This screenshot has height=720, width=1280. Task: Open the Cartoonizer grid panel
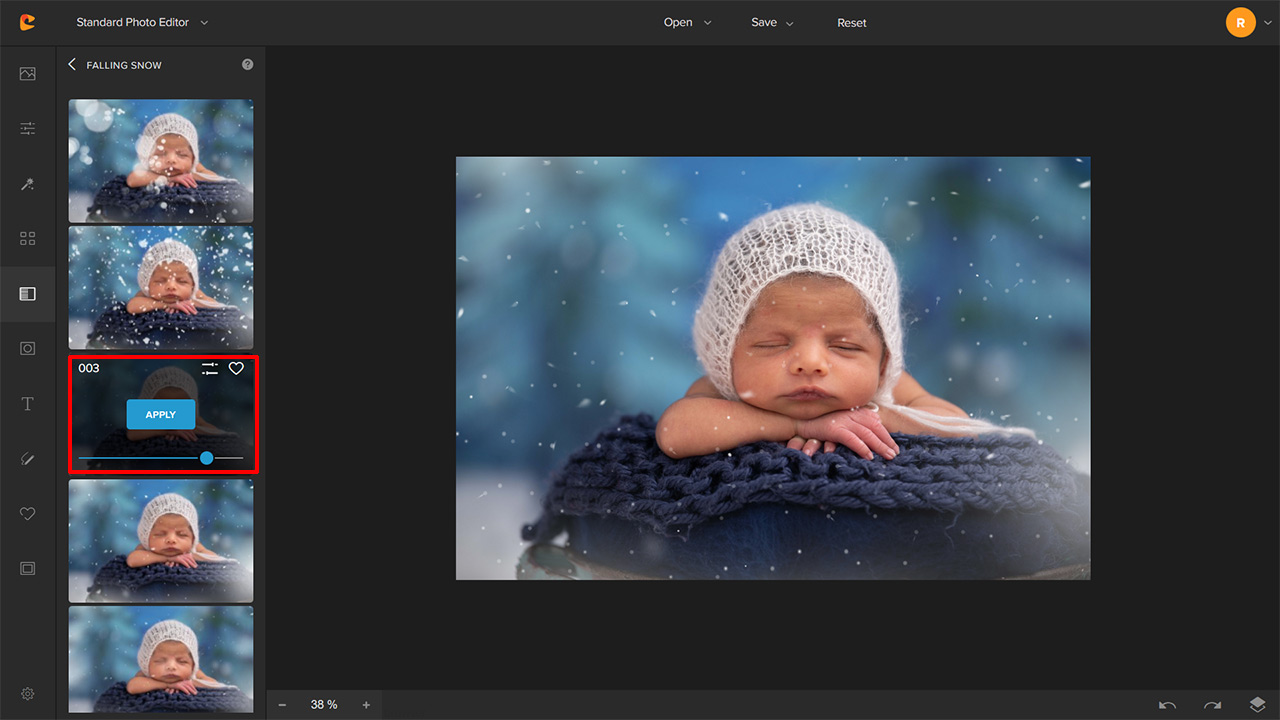tap(27, 238)
